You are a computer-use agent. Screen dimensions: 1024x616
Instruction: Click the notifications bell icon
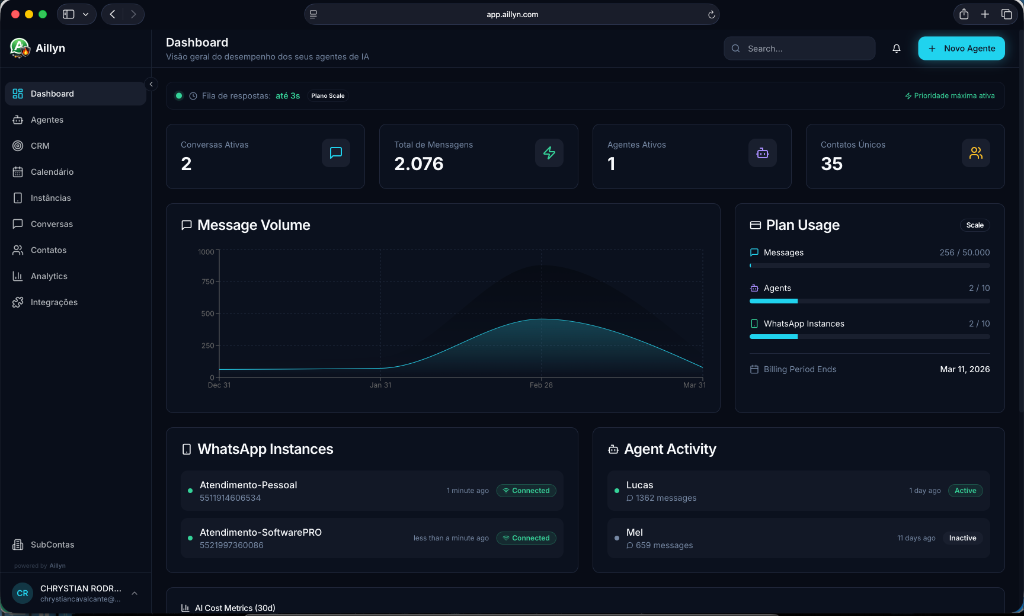896,48
